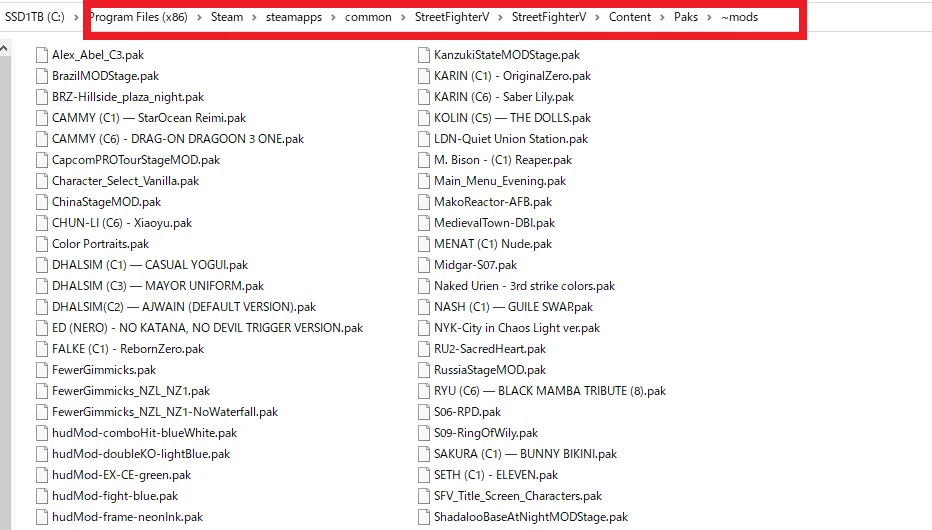Viewport: 932px width, 530px height.
Task: Select CAMMY (C6) - DRAG-ON DRAGOON 3 ONE.pak
Action: (169, 139)
